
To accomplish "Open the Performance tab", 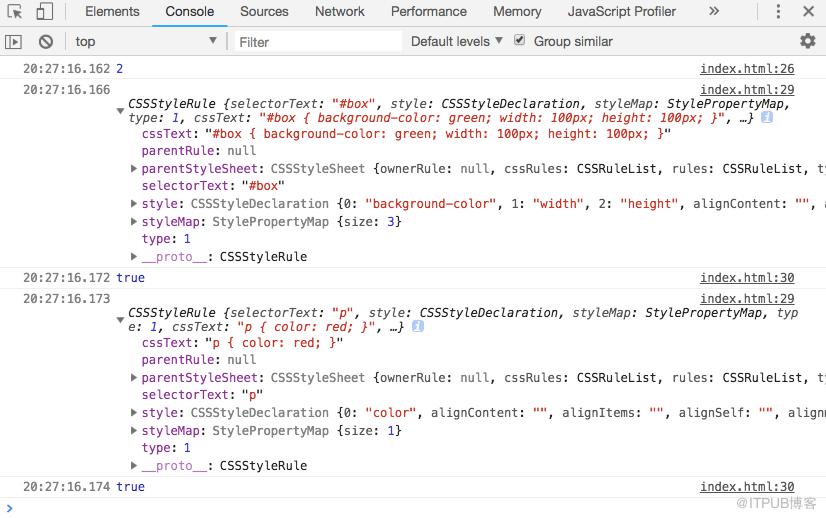I will pos(429,12).
